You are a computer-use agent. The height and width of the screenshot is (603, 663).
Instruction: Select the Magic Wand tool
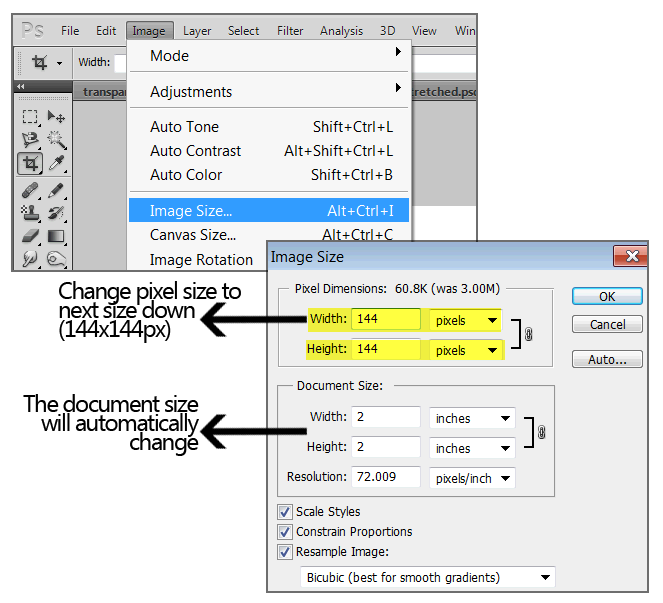click(57, 140)
